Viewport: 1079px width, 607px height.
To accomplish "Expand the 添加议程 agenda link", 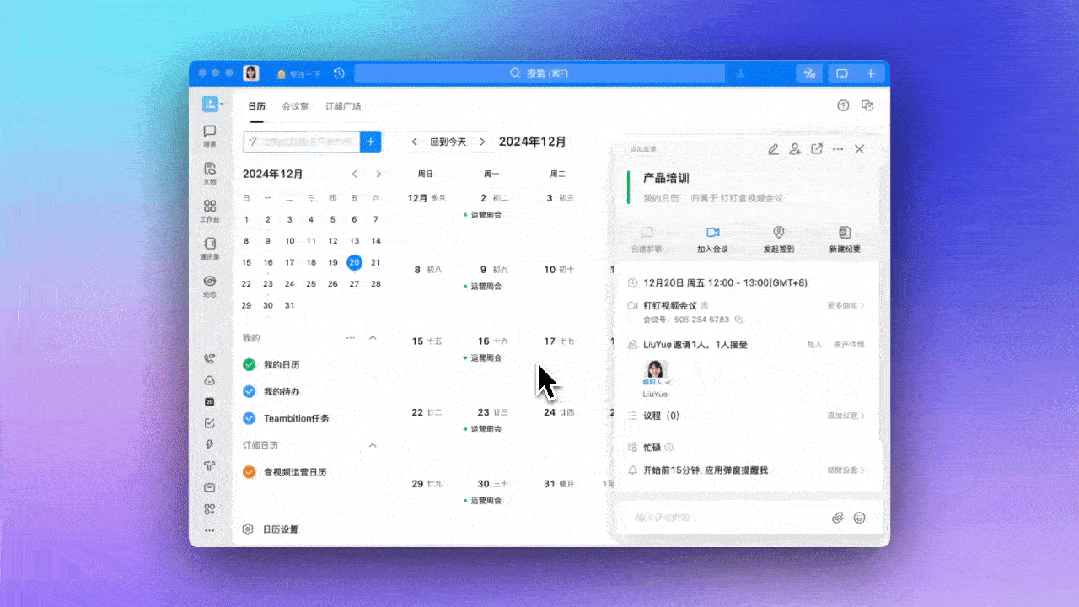I will click(846, 416).
